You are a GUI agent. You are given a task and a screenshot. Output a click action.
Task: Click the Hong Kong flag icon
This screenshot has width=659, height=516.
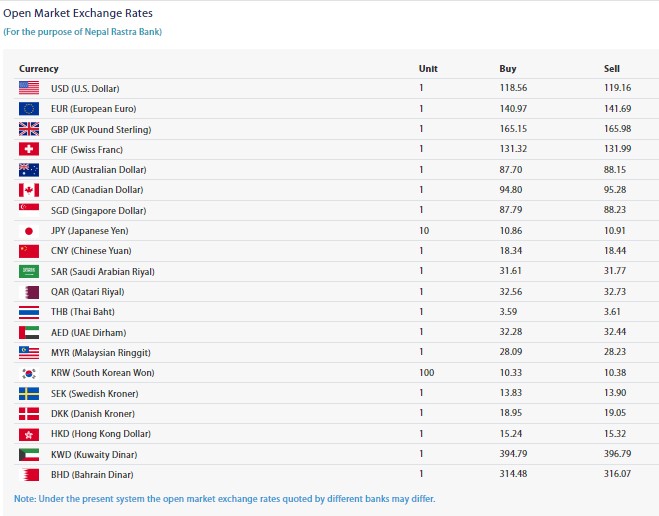[29, 434]
